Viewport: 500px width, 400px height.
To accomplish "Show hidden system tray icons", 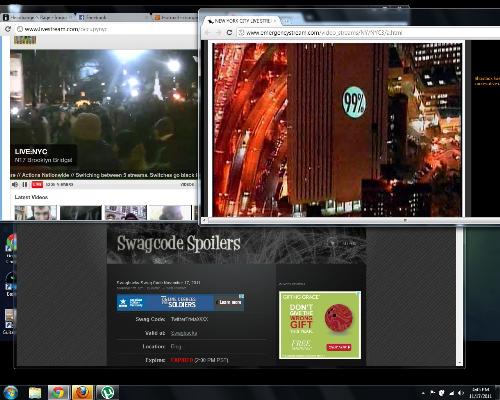I will click(x=423, y=393).
